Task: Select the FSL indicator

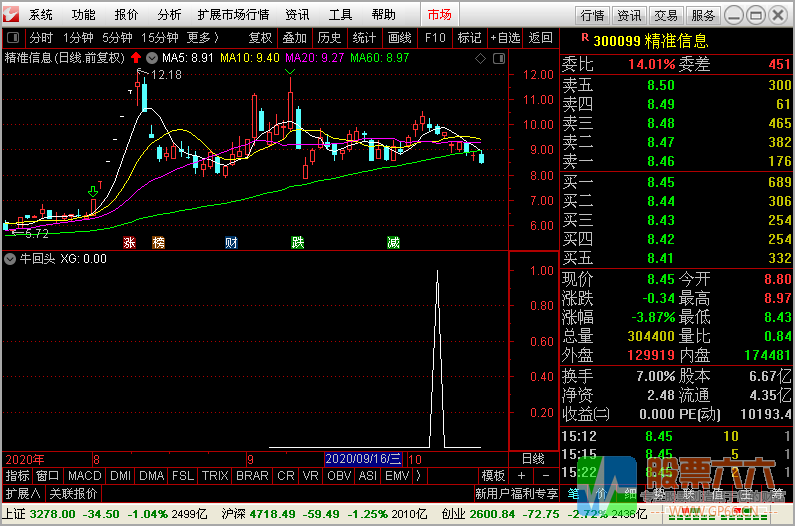Action: (183, 476)
